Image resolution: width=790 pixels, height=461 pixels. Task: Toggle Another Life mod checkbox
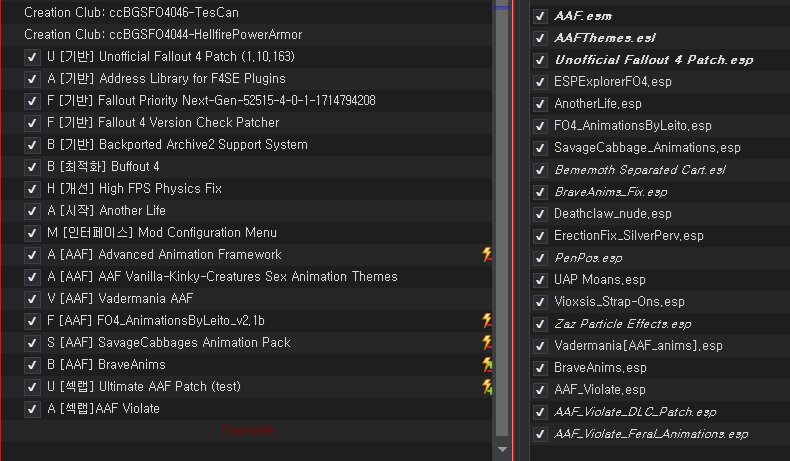pyautogui.click(x=32, y=211)
